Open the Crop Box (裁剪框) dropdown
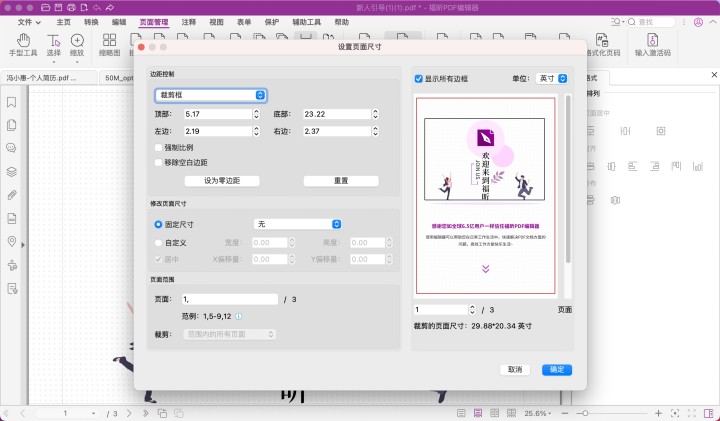Image resolution: width=720 pixels, height=421 pixels. tap(210, 95)
